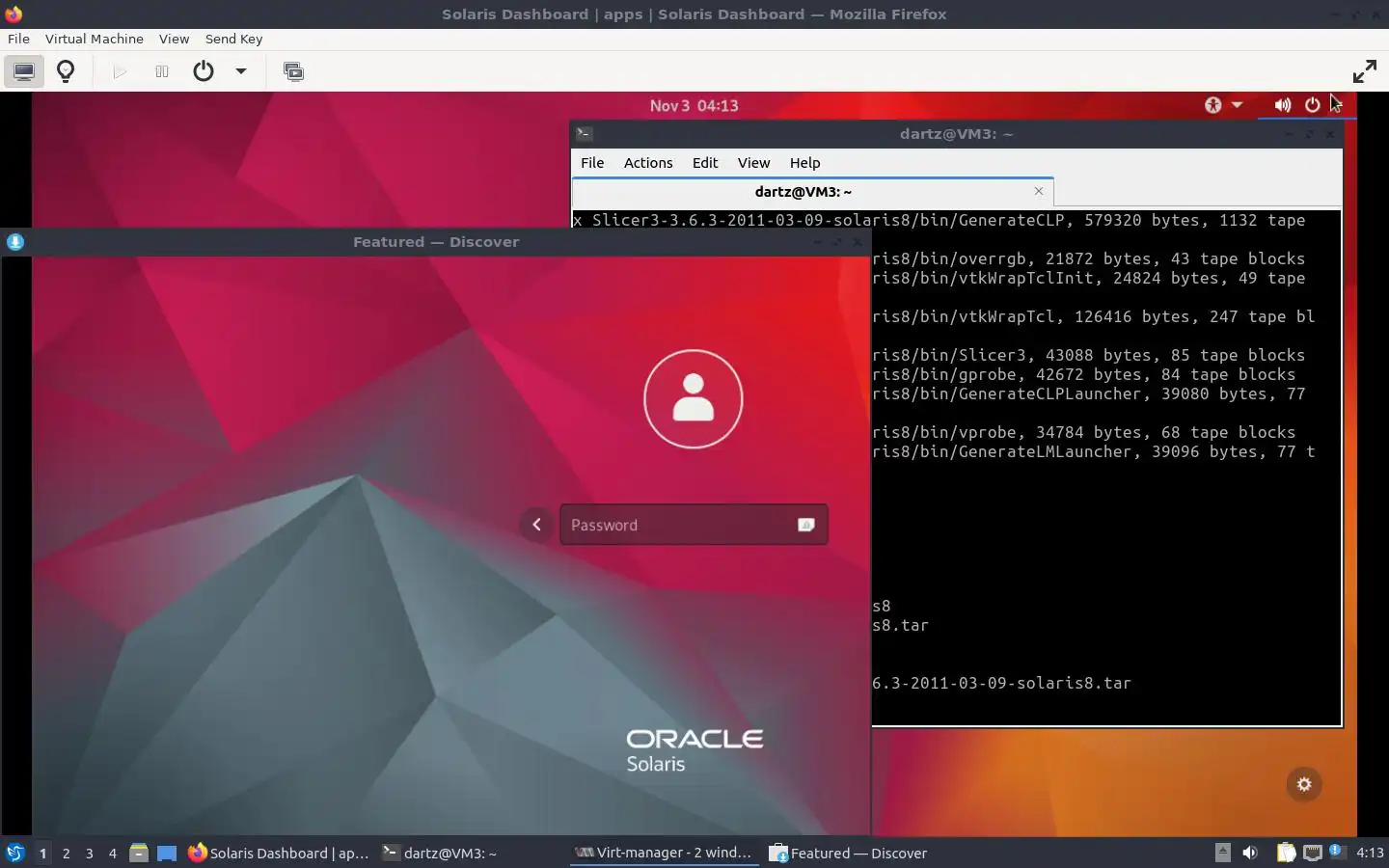Click the blue show desktop icon in taskbar

click(167, 853)
